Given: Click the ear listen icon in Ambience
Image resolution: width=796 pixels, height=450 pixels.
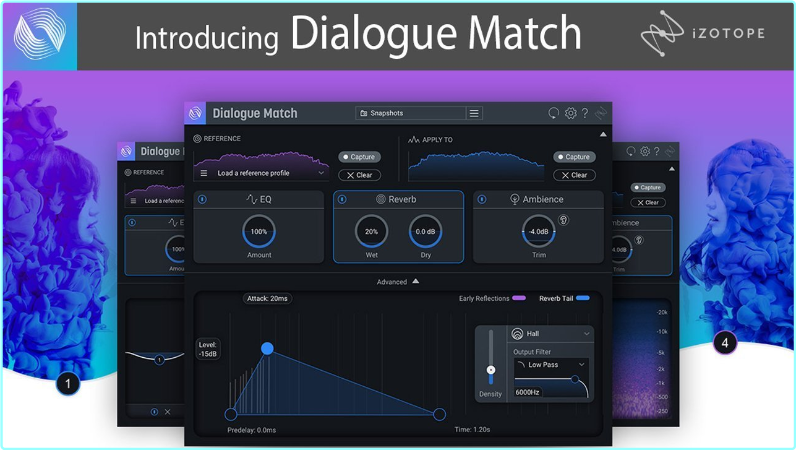Looking at the screenshot, I should coord(563,220).
